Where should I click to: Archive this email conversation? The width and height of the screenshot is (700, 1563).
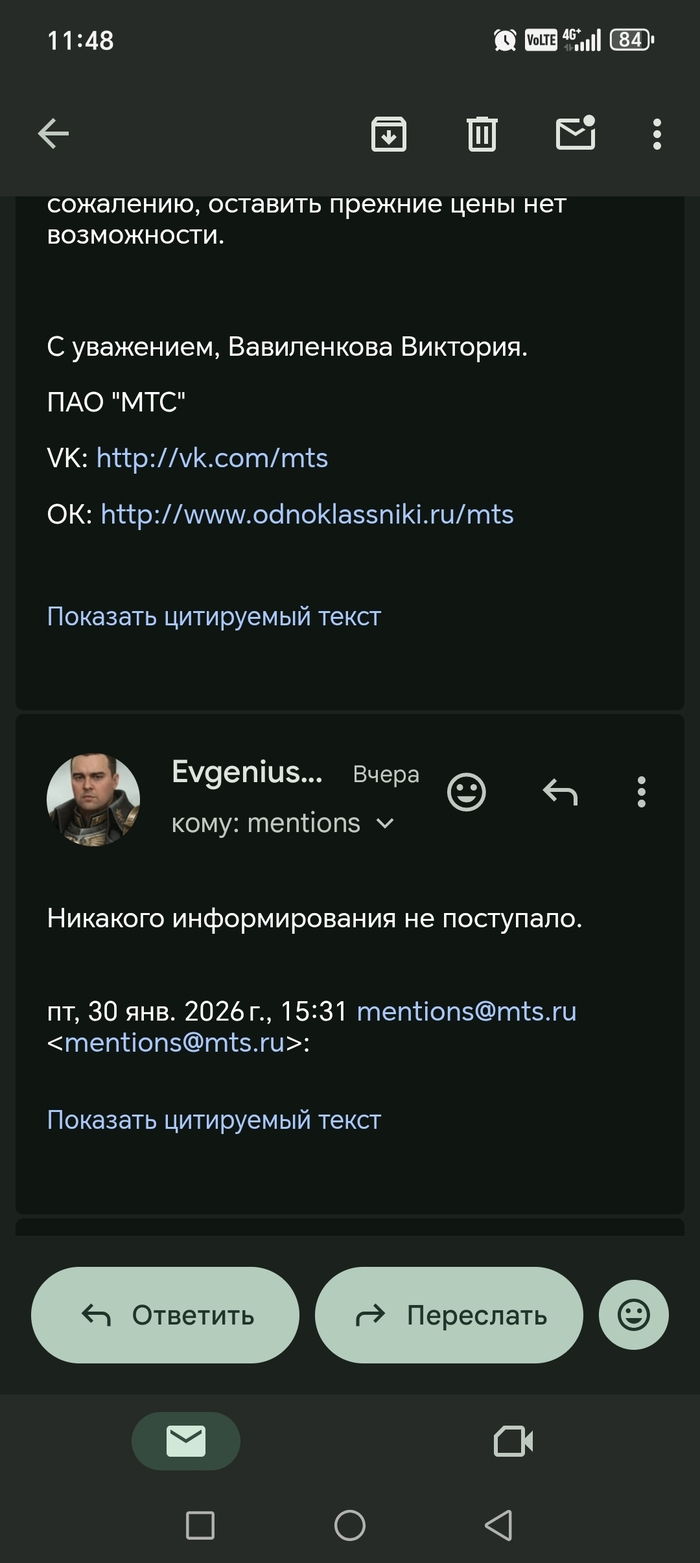388,134
